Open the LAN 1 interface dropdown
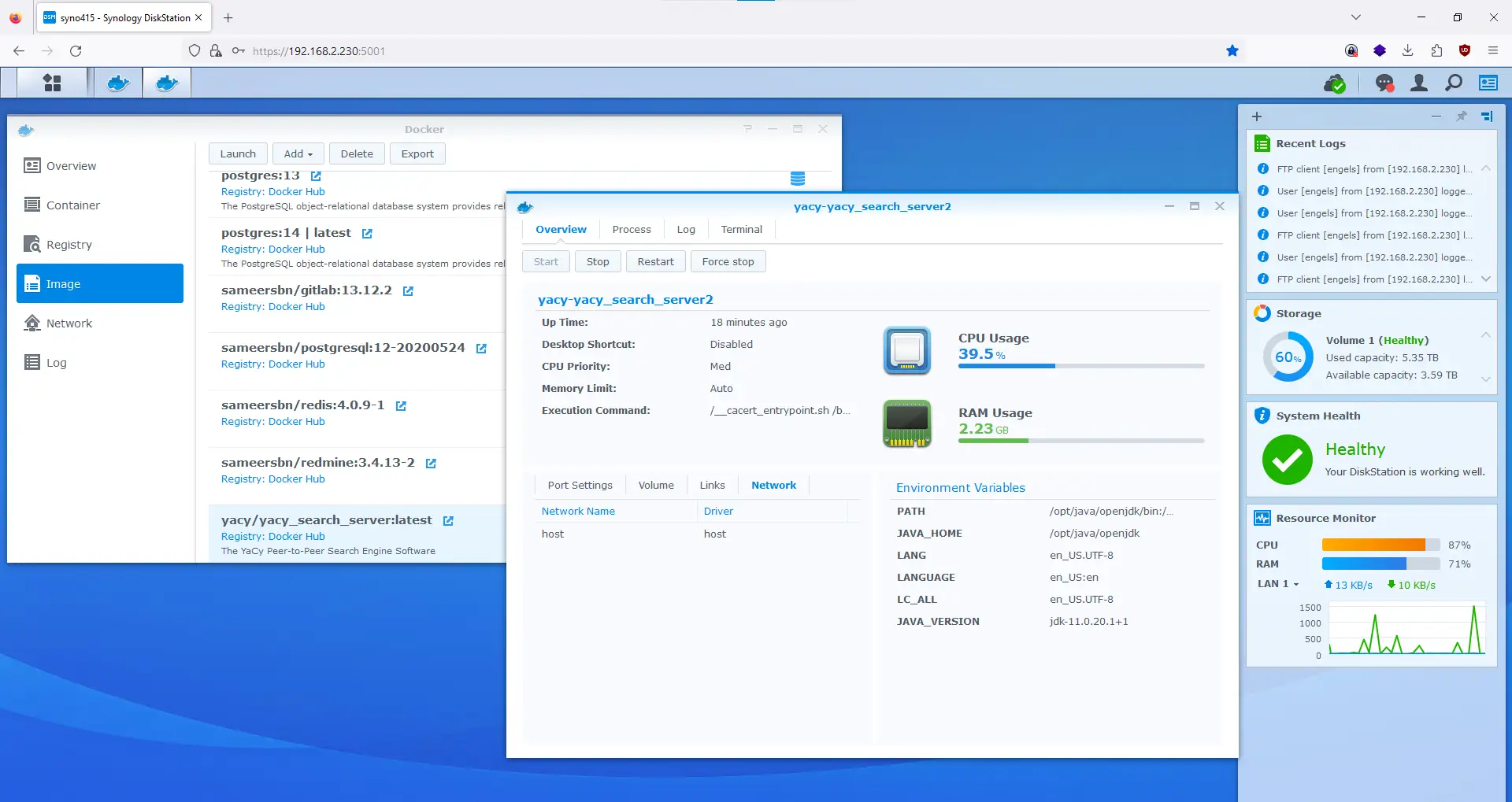The width and height of the screenshot is (1512, 802). [1278, 584]
